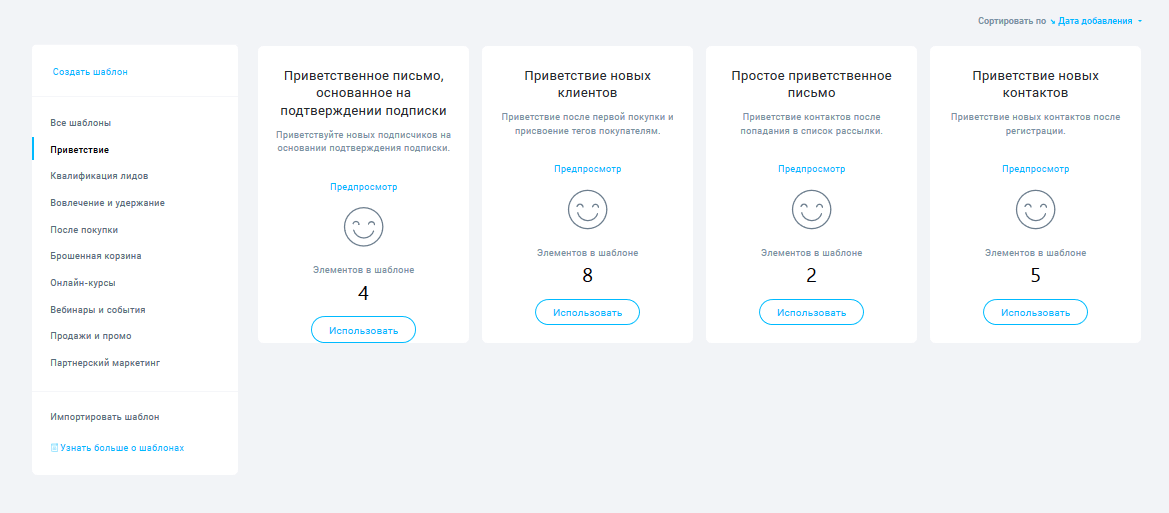
Task: Use the Приветствие новых клиентов template
Action: (x=587, y=312)
